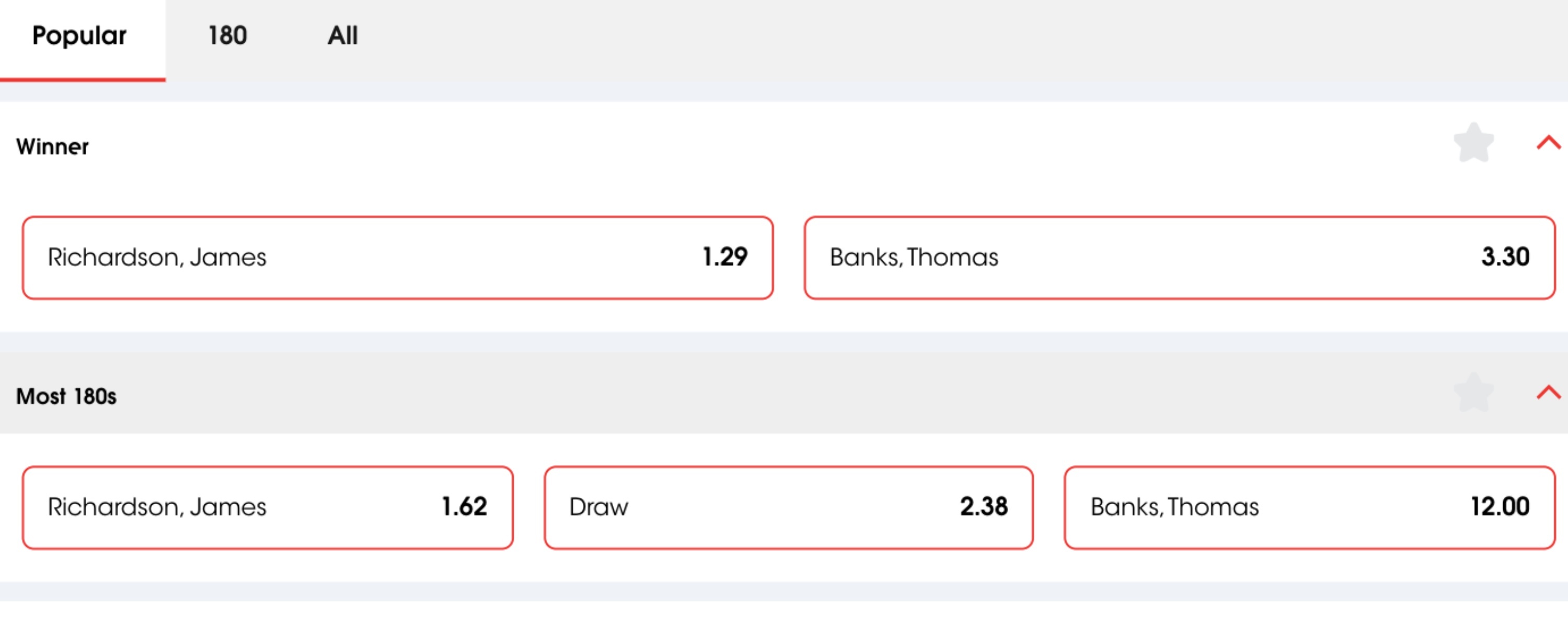Click the Draw outcome label
The height and width of the screenshot is (627, 1568).
(598, 507)
